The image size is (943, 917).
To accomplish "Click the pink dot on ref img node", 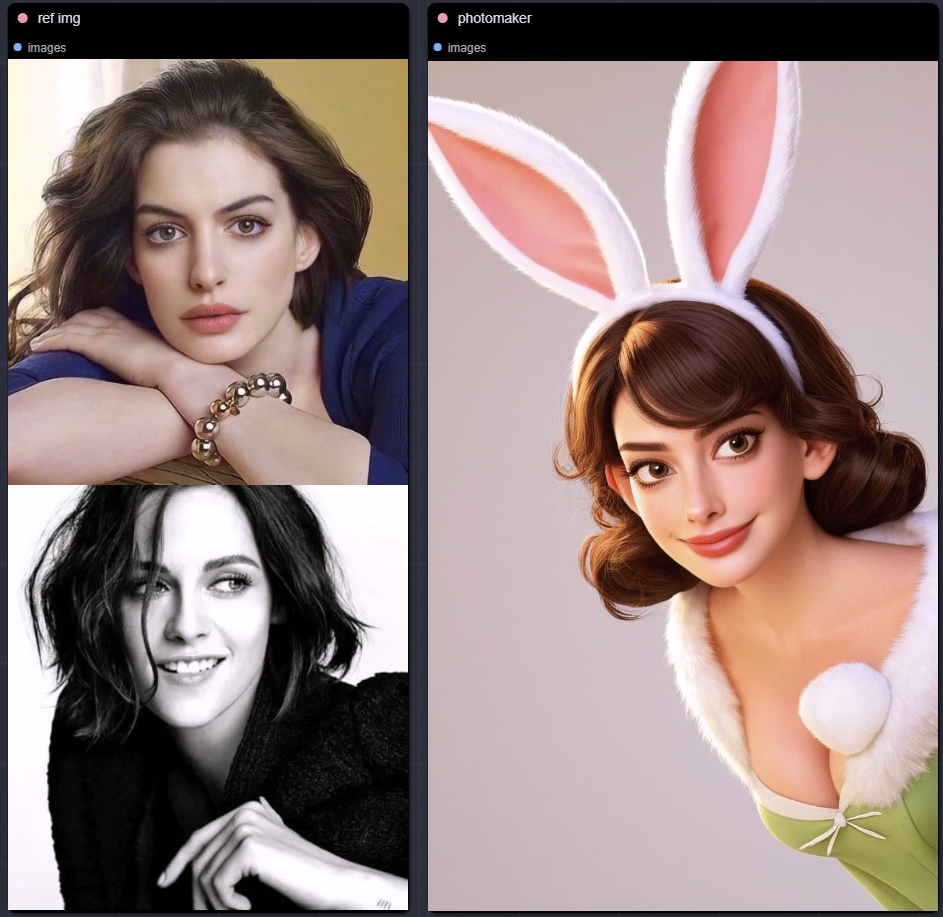I will pos(23,18).
